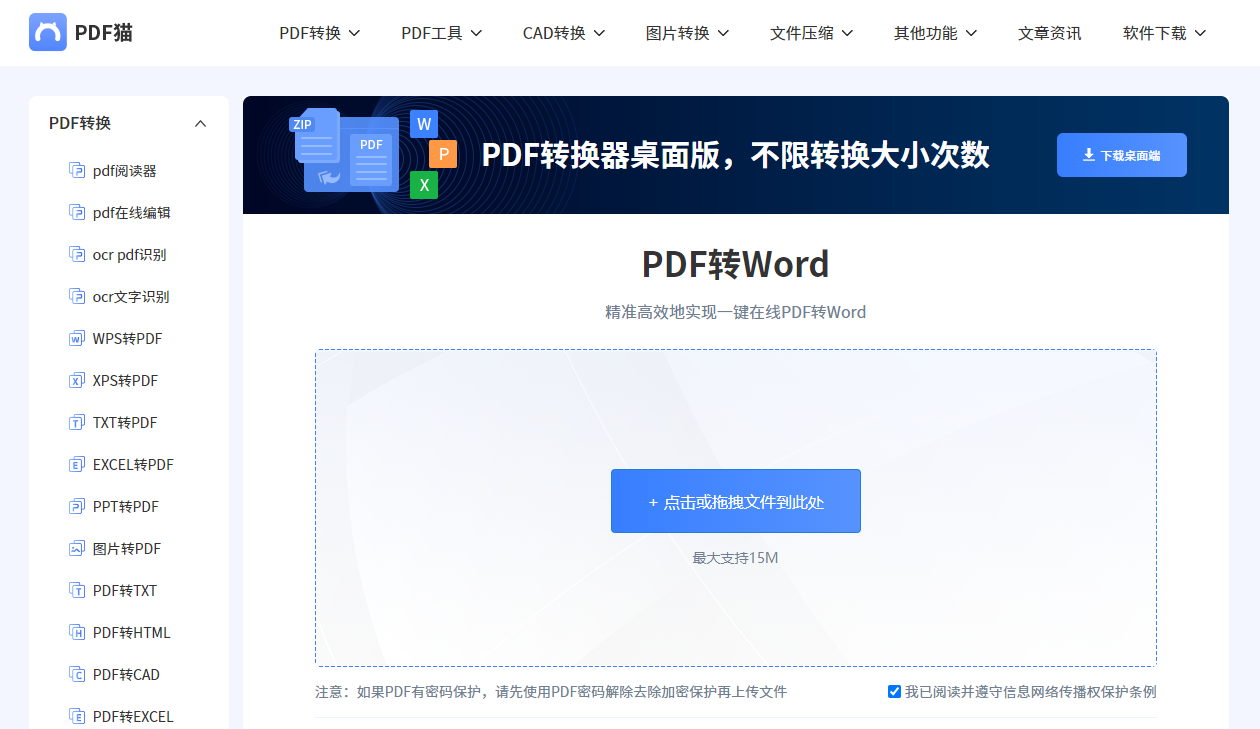This screenshot has width=1260, height=729.
Task: Open the TXT转PDF converter icon
Action: 77,422
